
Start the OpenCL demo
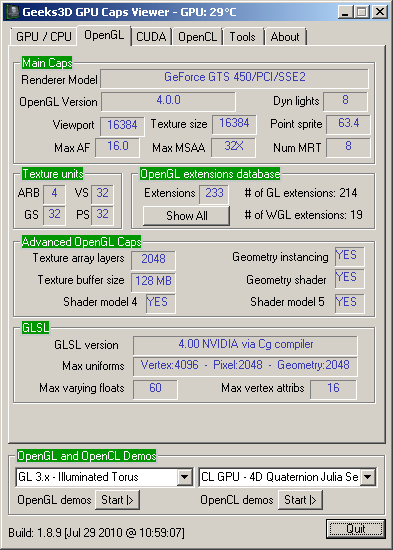tap(300, 500)
